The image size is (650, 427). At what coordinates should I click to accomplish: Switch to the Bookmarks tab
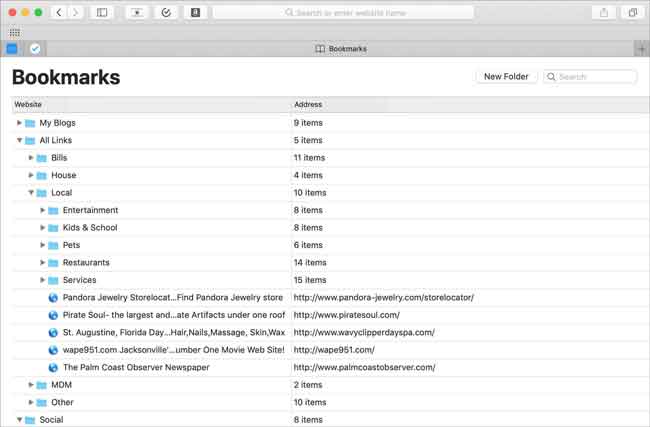click(x=341, y=49)
